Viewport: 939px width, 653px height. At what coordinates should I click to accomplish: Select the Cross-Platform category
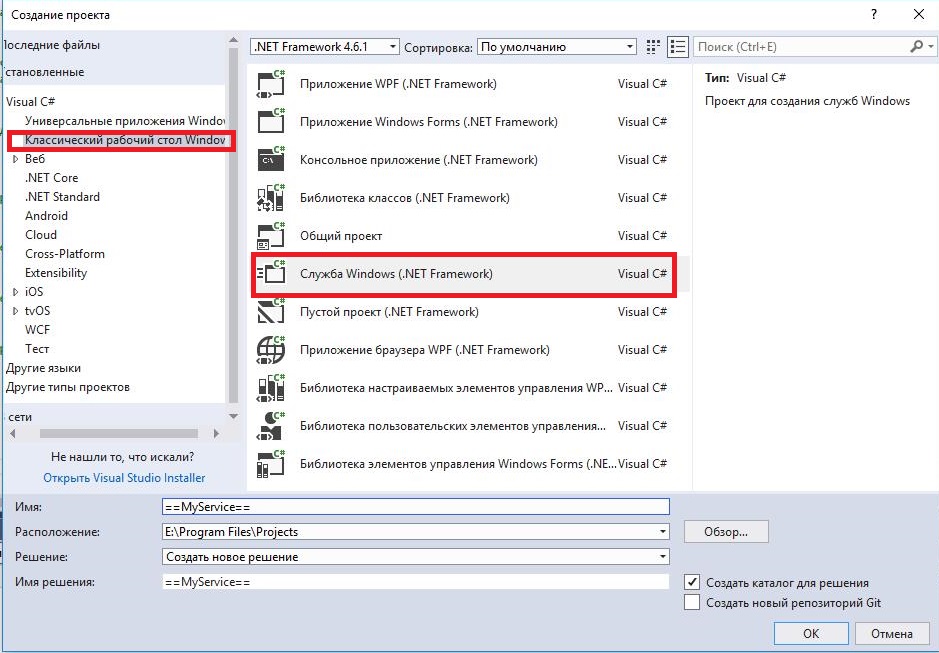click(x=65, y=254)
